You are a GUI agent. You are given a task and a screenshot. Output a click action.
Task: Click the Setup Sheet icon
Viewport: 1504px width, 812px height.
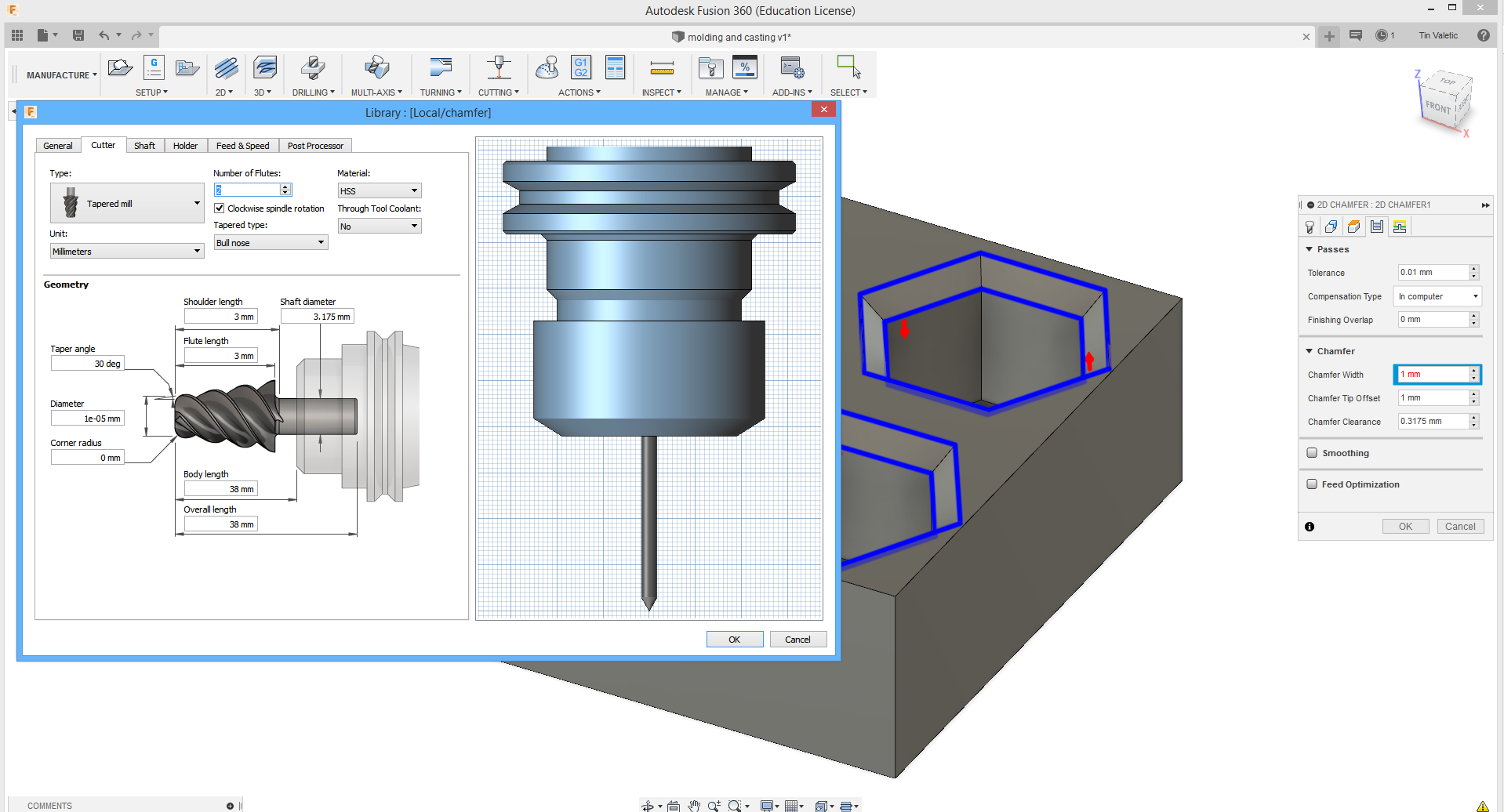[x=616, y=67]
